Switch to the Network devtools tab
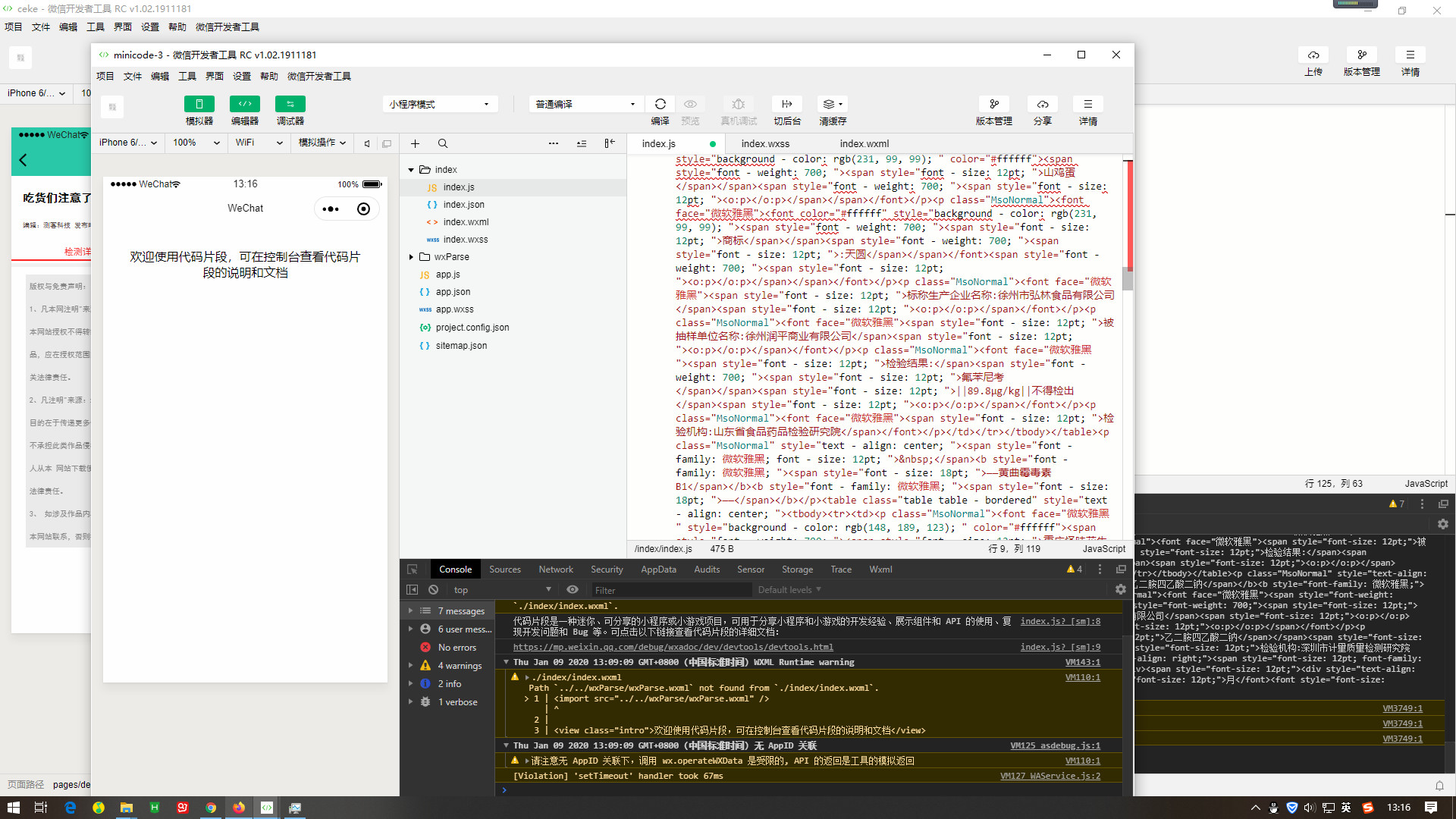The image size is (1456, 819). click(x=555, y=570)
